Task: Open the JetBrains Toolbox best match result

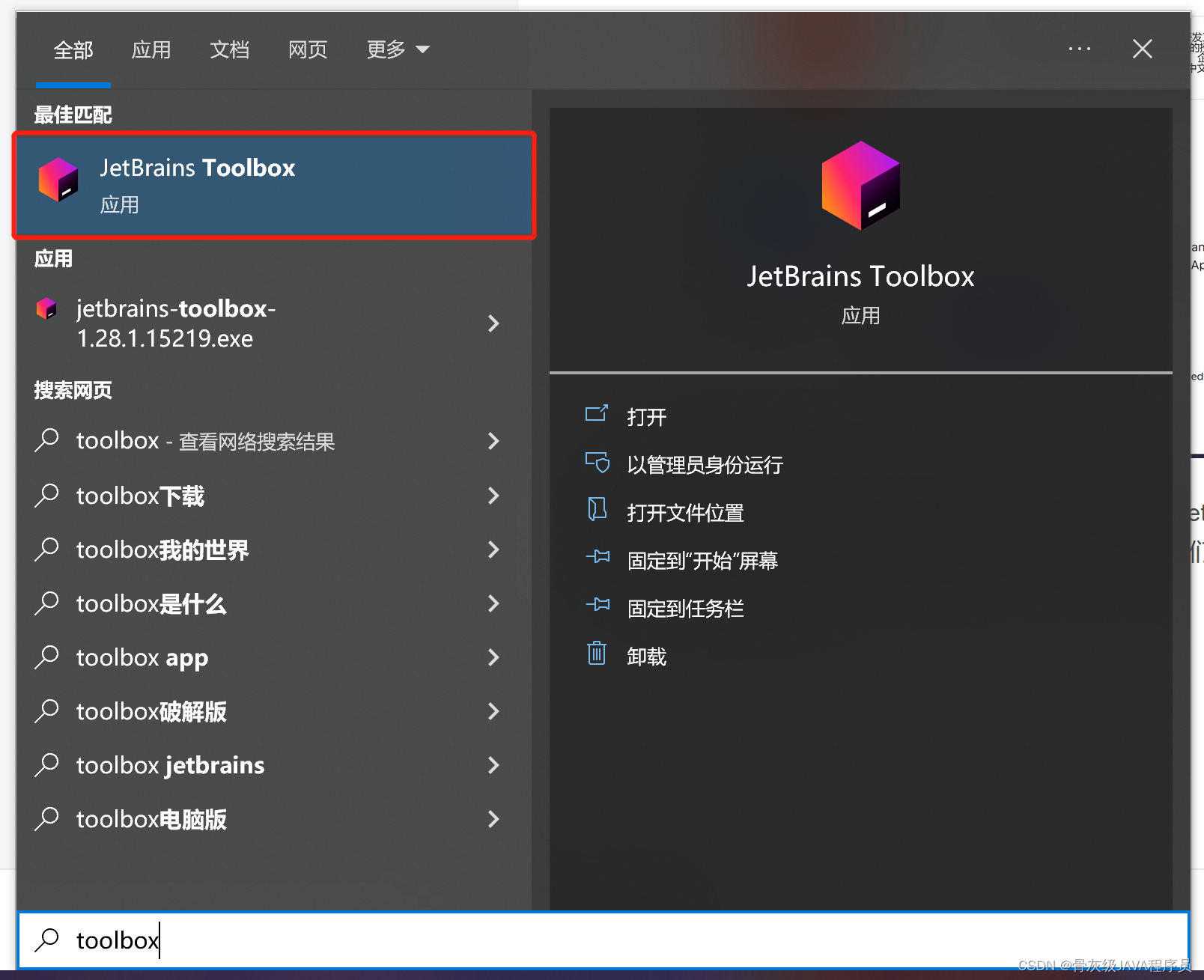Action: tap(274, 186)
